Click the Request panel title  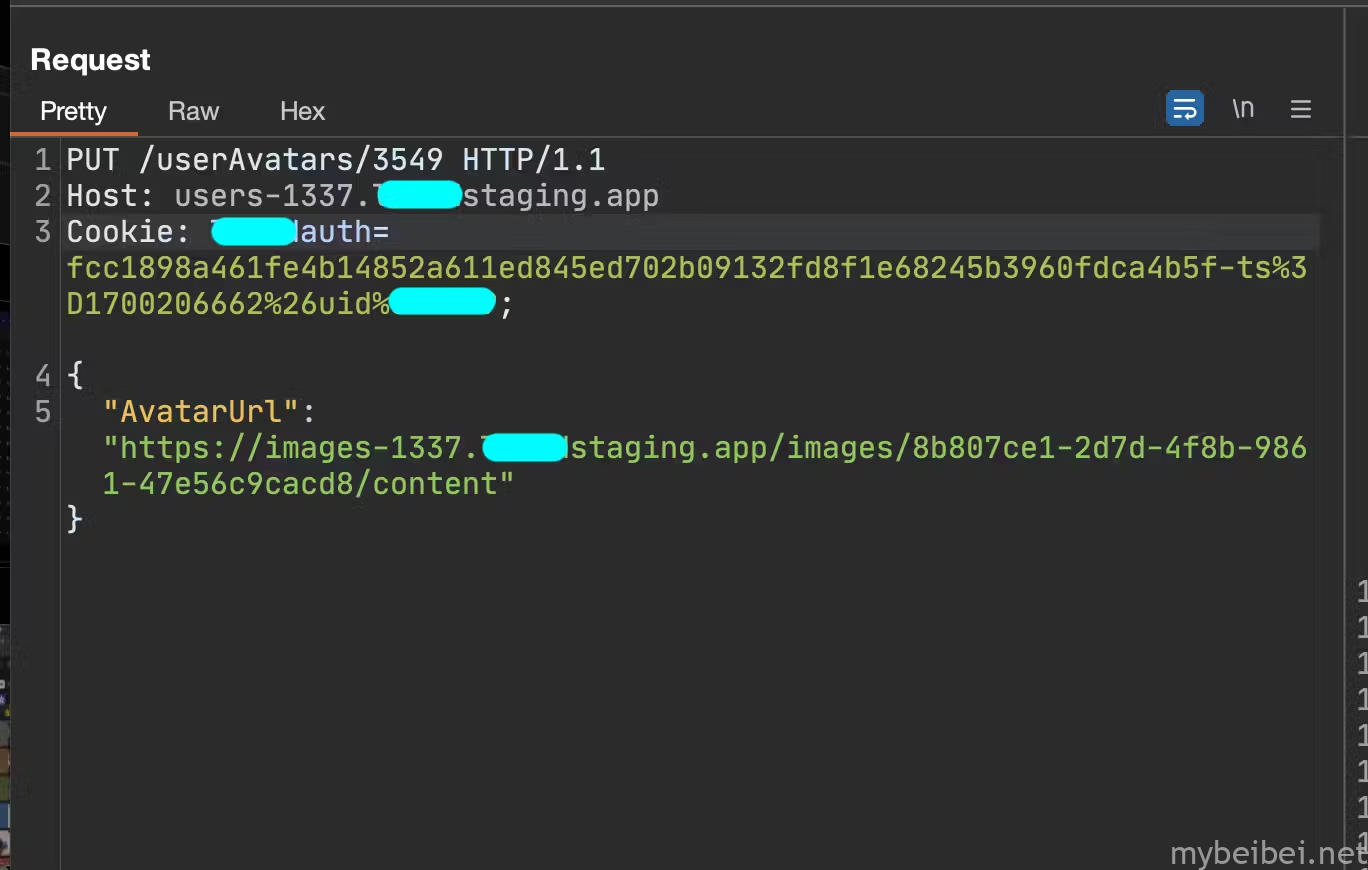pyautogui.click(x=90, y=60)
